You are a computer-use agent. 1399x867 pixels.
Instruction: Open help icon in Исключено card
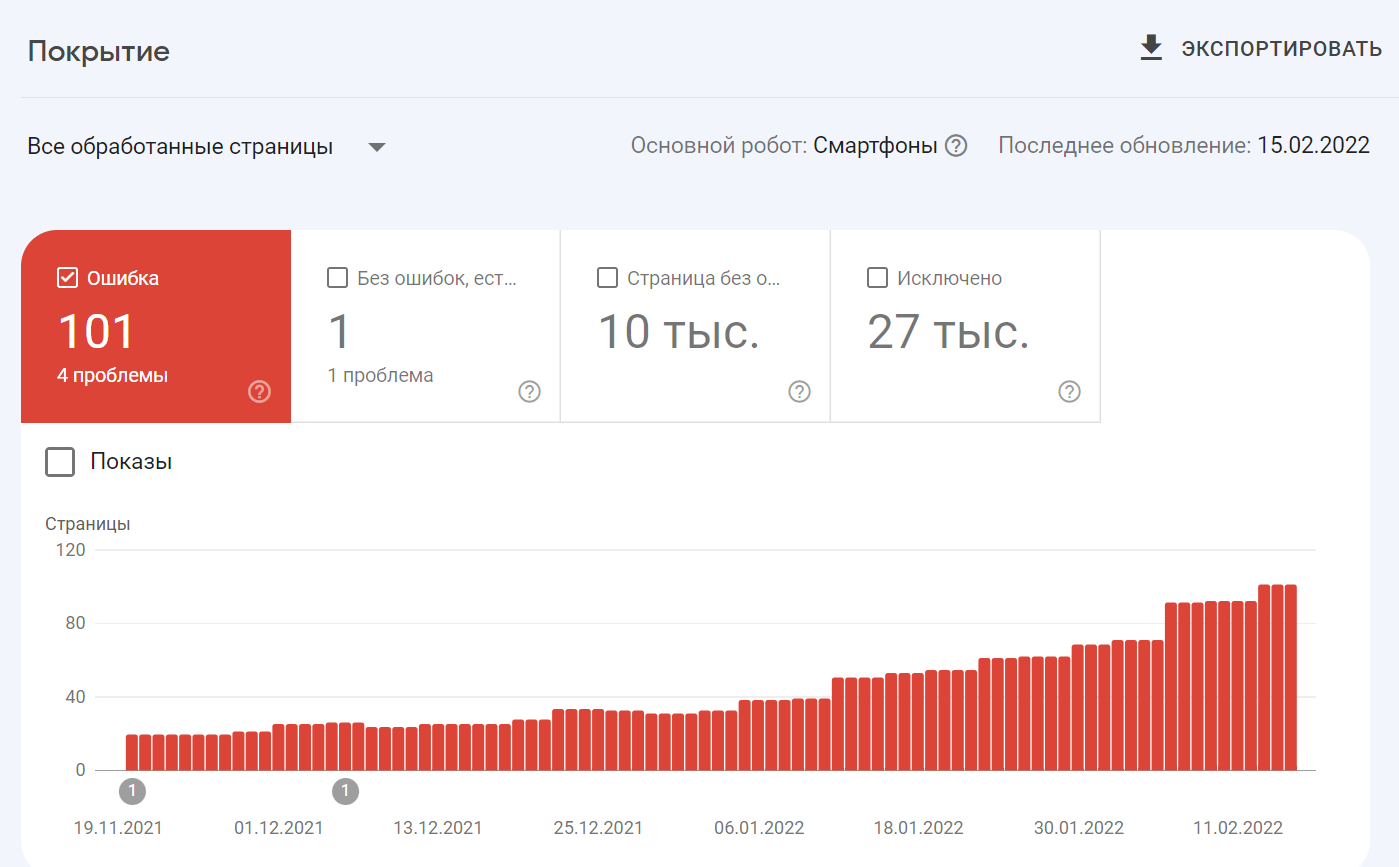click(x=1069, y=392)
